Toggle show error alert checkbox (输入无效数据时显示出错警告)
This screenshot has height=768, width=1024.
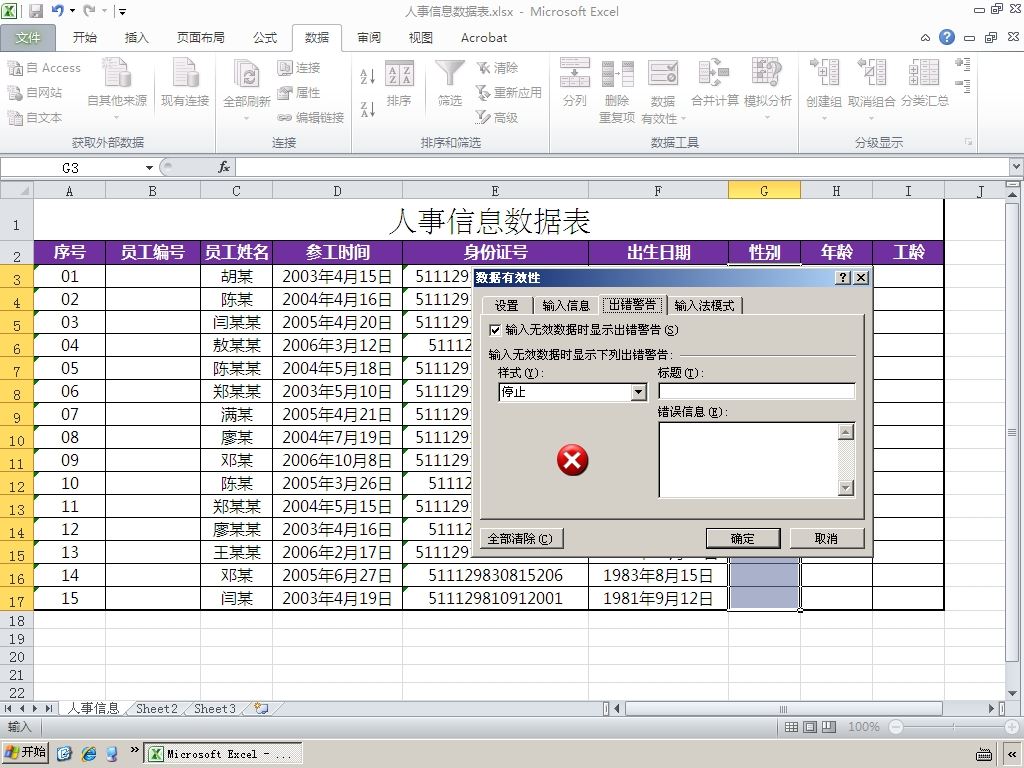point(495,330)
